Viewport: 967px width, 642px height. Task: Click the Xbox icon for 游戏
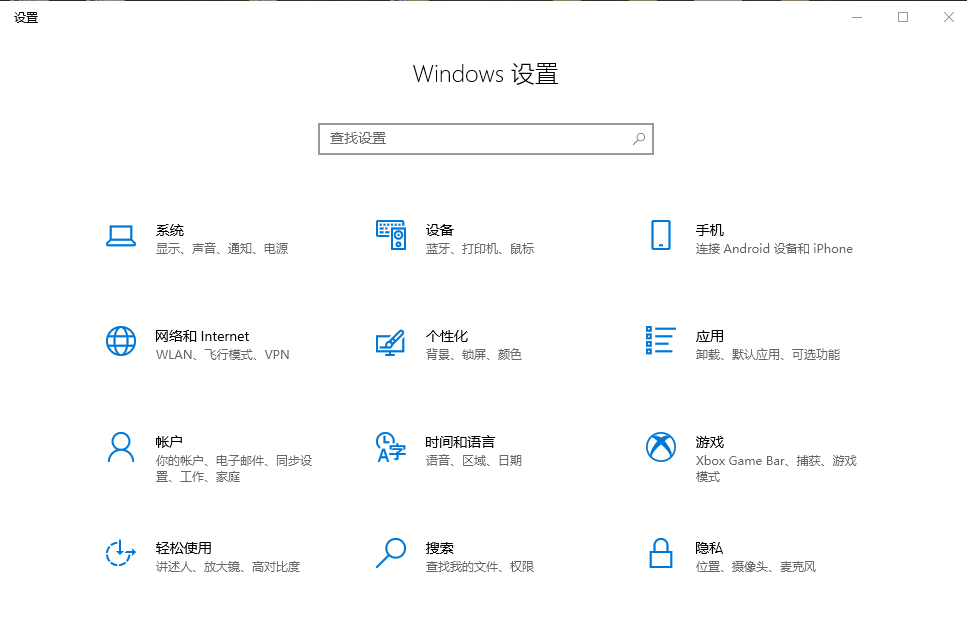[x=660, y=447]
